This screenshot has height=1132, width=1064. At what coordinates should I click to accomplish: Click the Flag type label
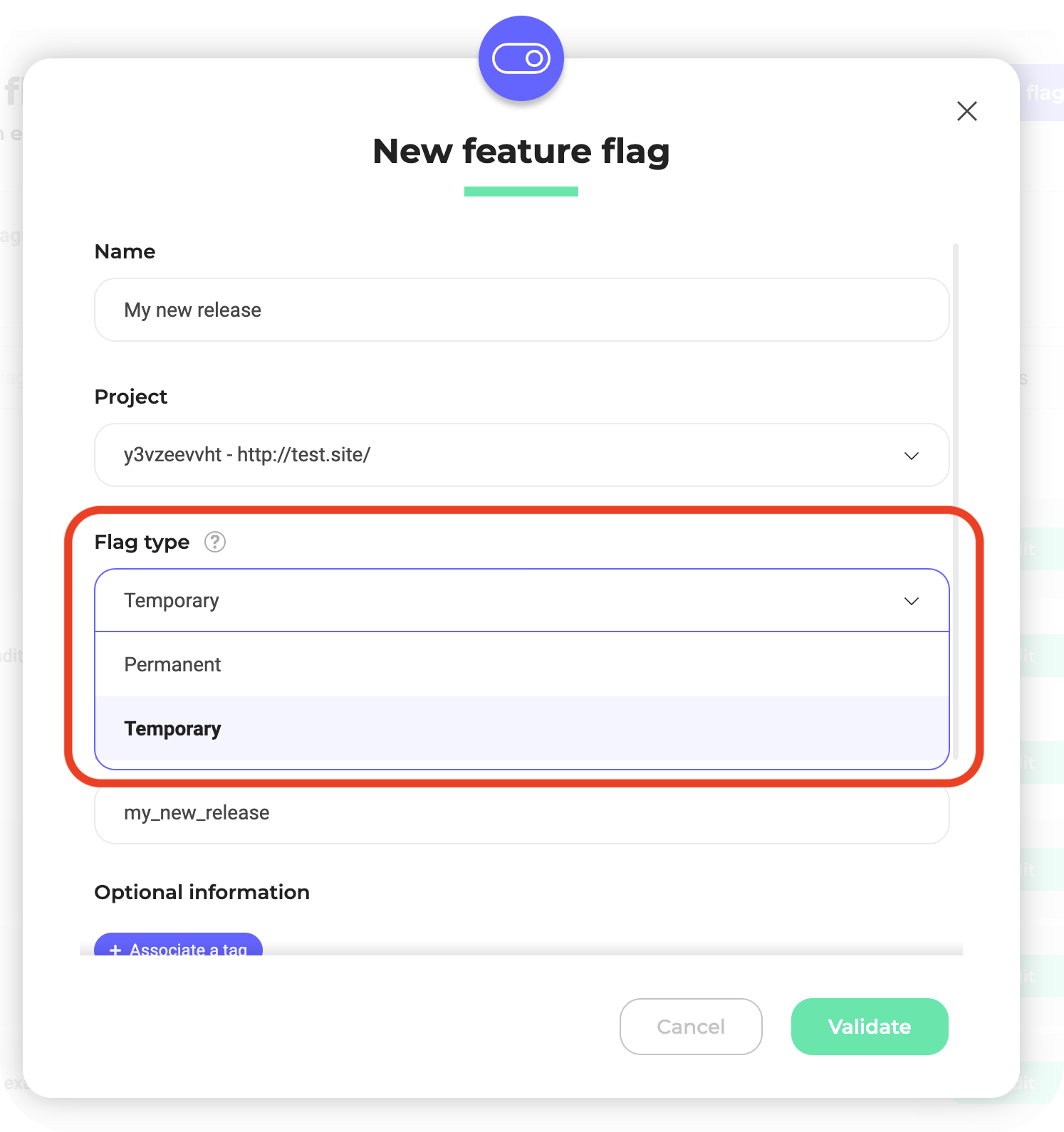click(x=142, y=543)
